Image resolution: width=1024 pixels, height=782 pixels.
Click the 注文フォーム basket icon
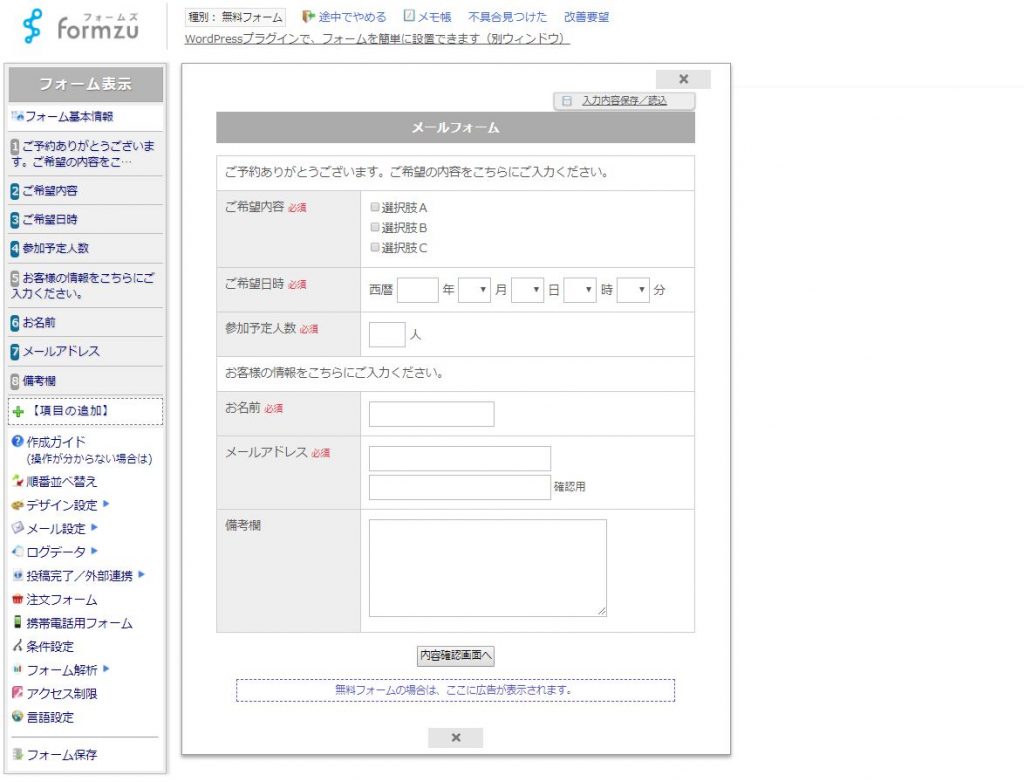pos(17,600)
